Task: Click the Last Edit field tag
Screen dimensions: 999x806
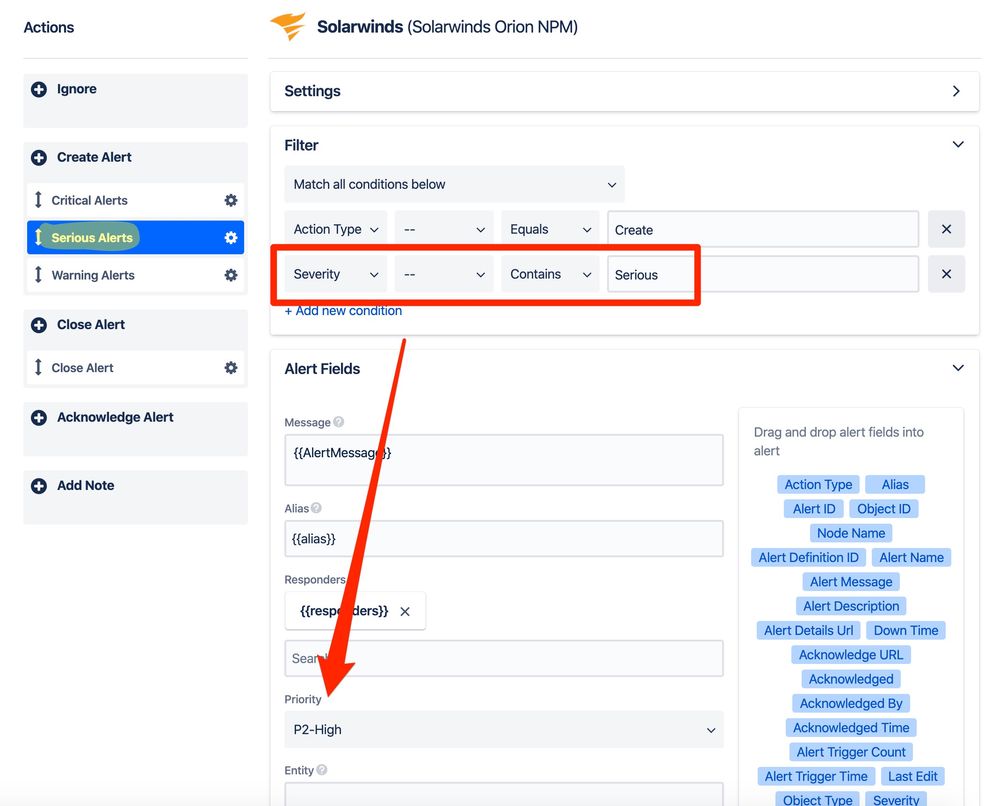Action: coord(912,776)
